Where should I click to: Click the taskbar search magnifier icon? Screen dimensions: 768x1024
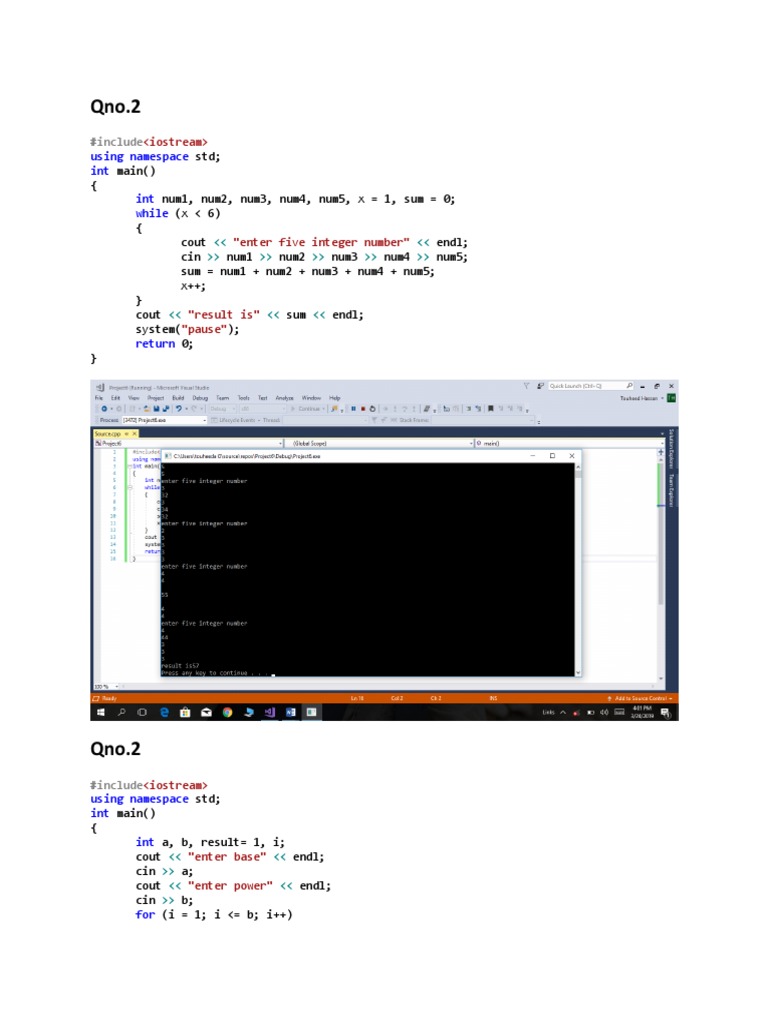tap(122, 713)
